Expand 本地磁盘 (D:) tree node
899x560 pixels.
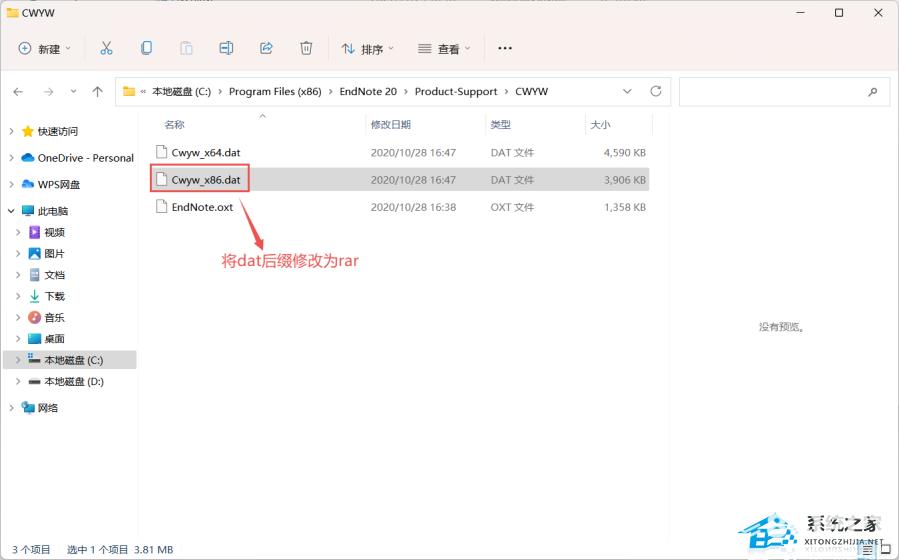point(18,381)
